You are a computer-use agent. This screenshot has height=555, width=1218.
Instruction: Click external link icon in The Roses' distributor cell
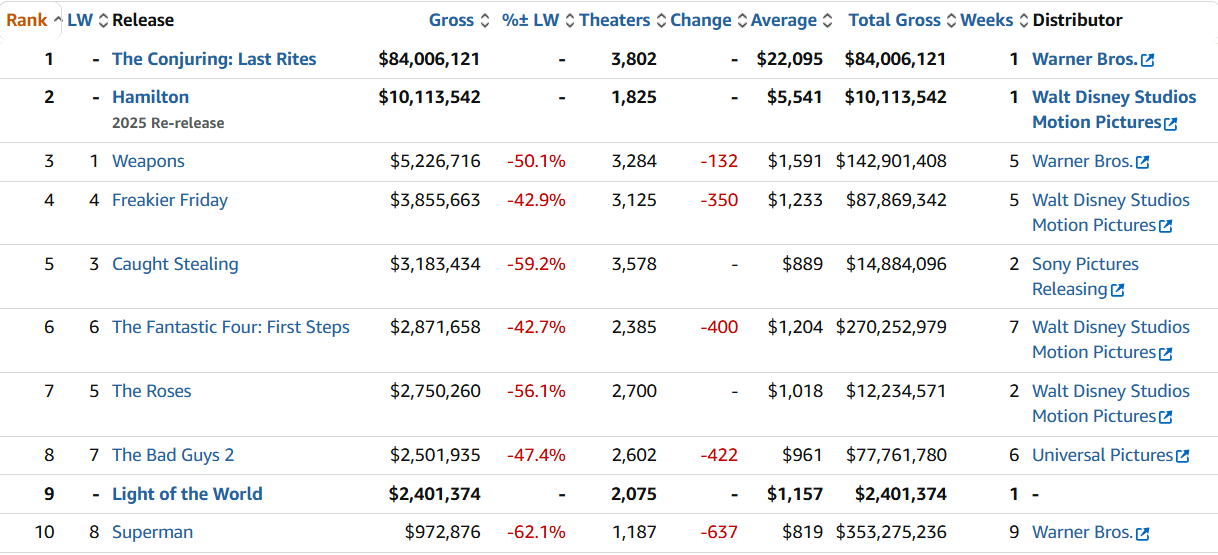point(1165,417)
